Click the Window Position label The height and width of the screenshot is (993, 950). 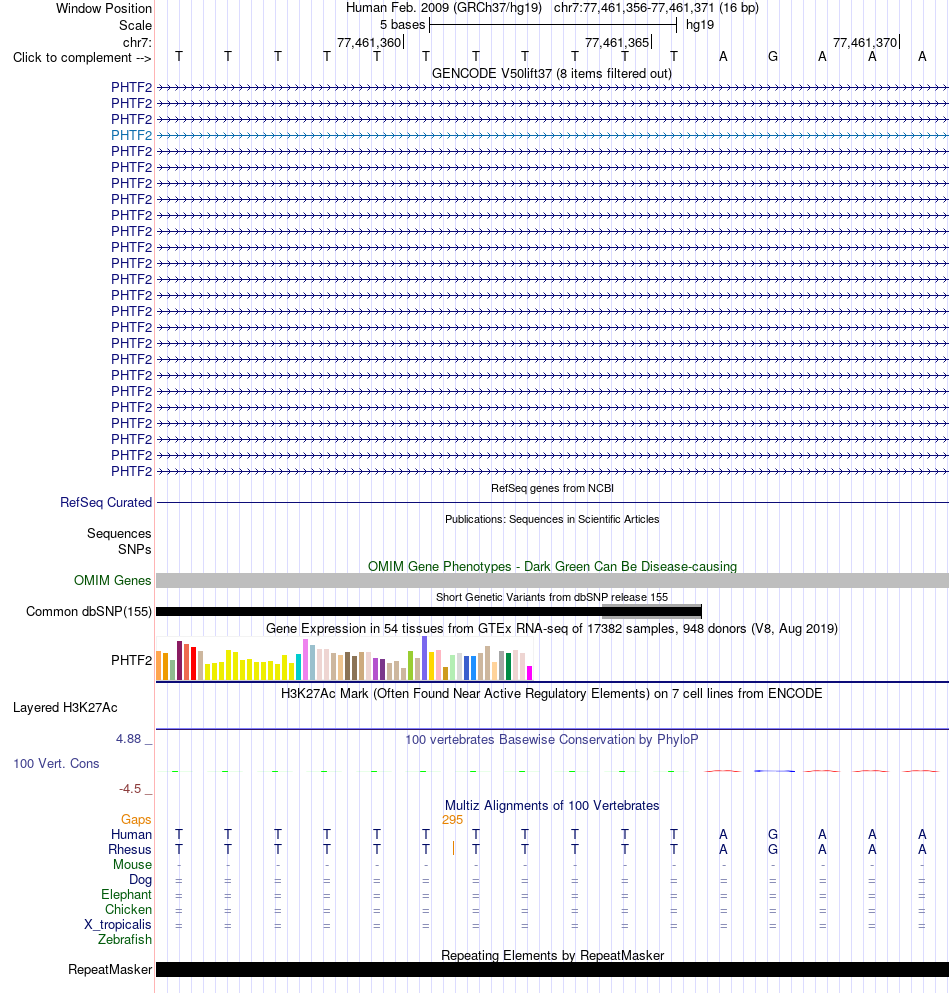pyautogui.click(x=104, y=9)
